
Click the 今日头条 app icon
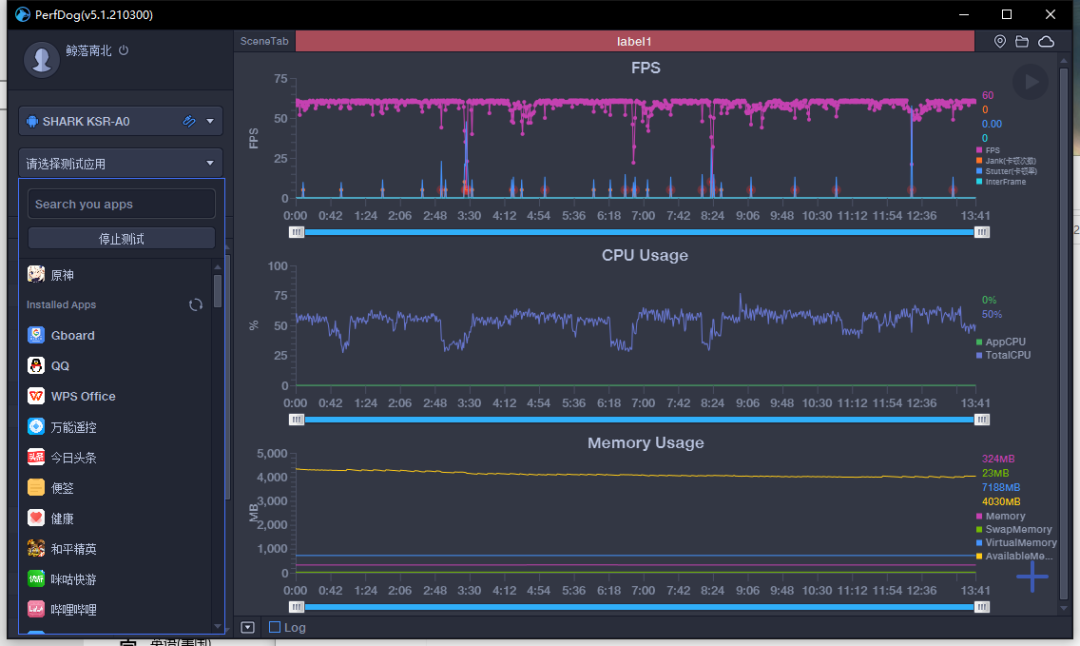point(36,457)
